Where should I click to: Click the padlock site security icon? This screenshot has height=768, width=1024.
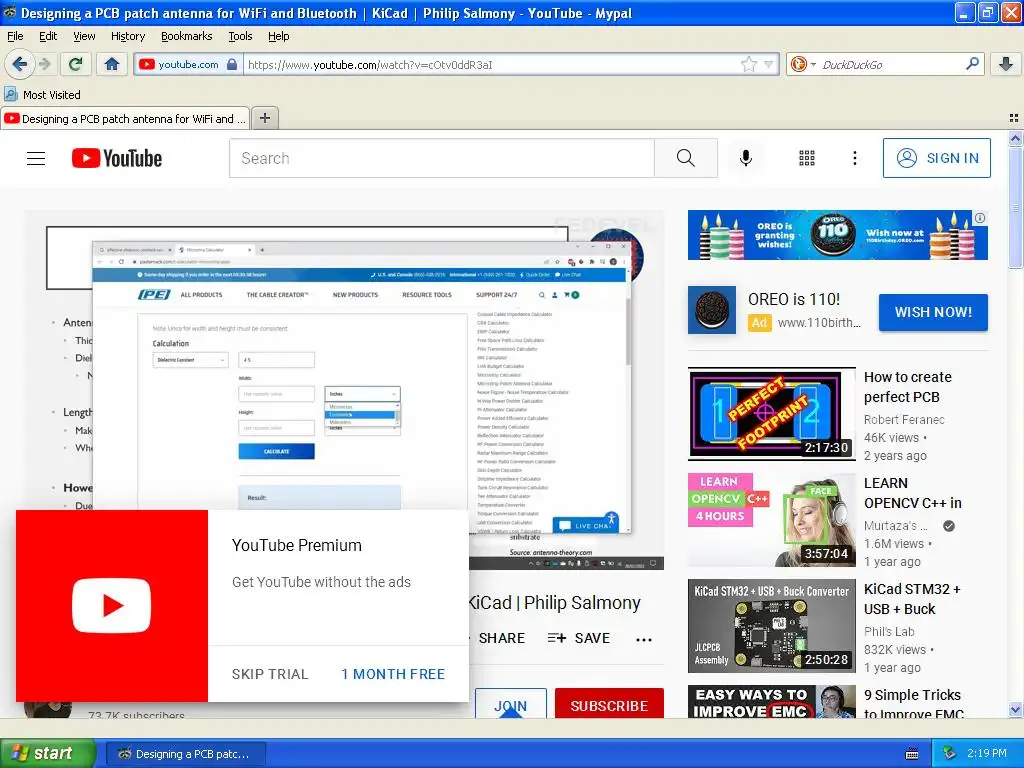pyautogui.click(x=232, y=64)
